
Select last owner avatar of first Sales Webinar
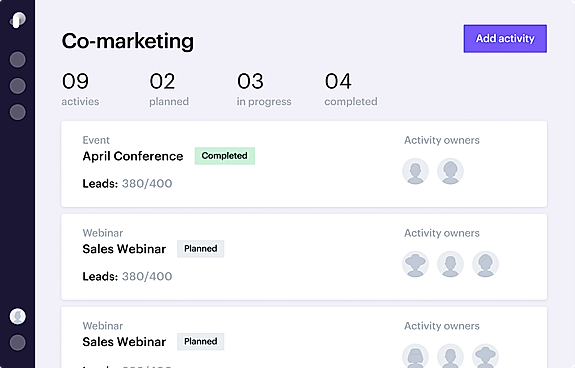(x=485, y=264)
